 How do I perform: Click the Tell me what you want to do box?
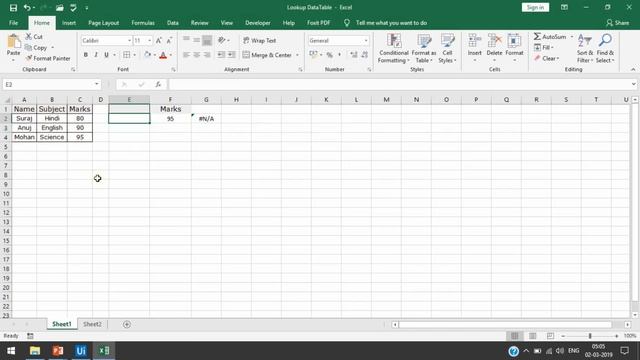[x=391, y=23]
